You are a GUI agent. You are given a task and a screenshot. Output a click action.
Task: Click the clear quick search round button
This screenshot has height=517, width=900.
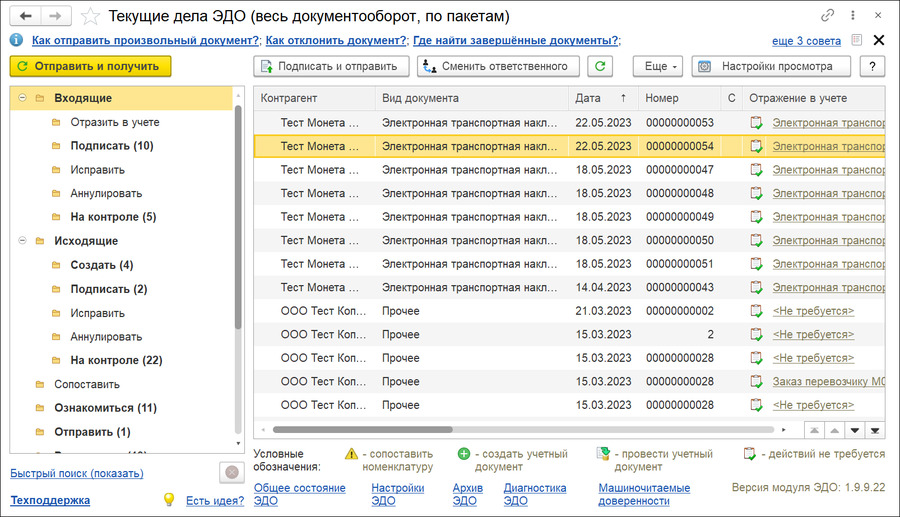[231, 473]
